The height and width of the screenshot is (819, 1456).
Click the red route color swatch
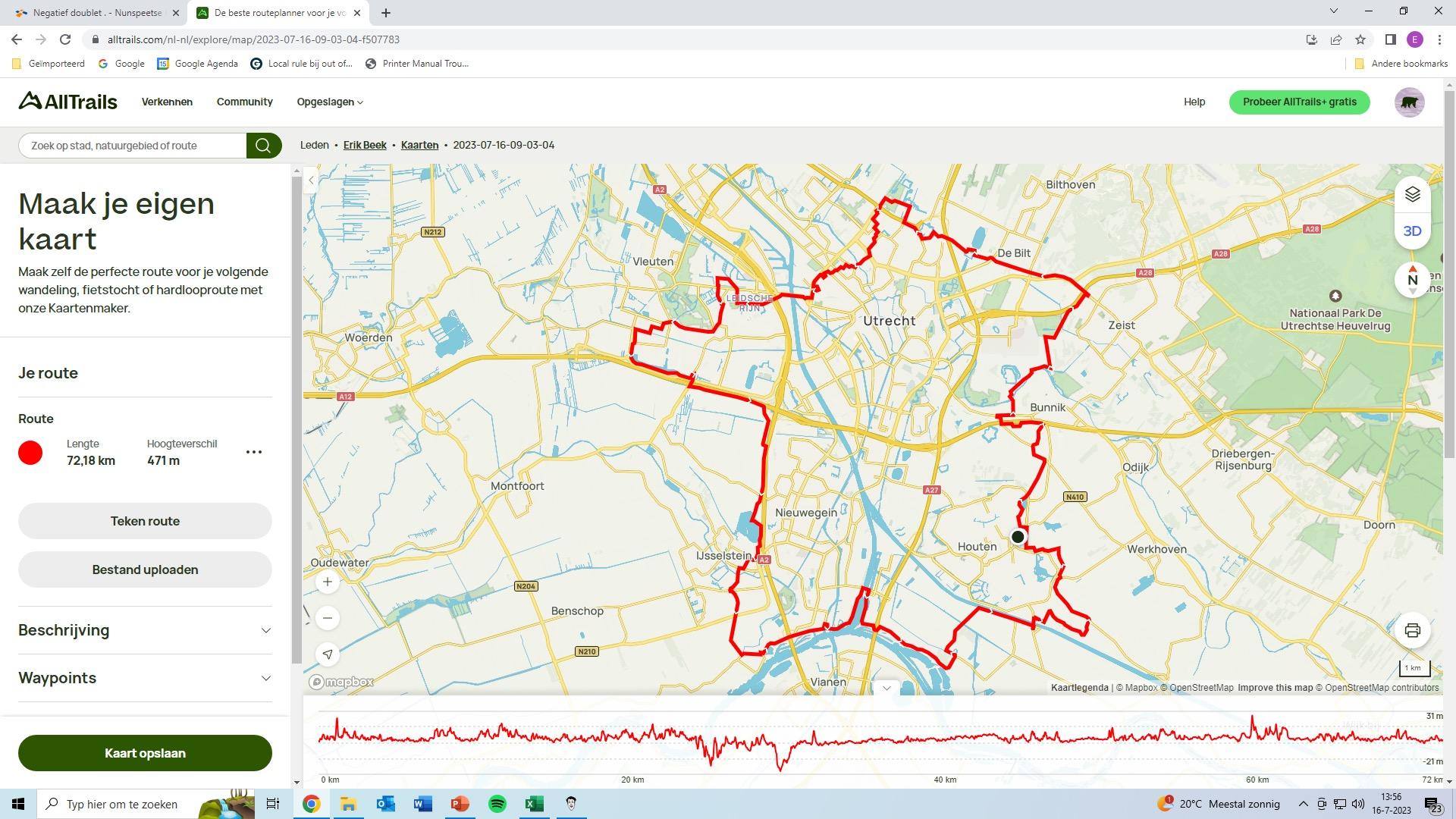30,453
